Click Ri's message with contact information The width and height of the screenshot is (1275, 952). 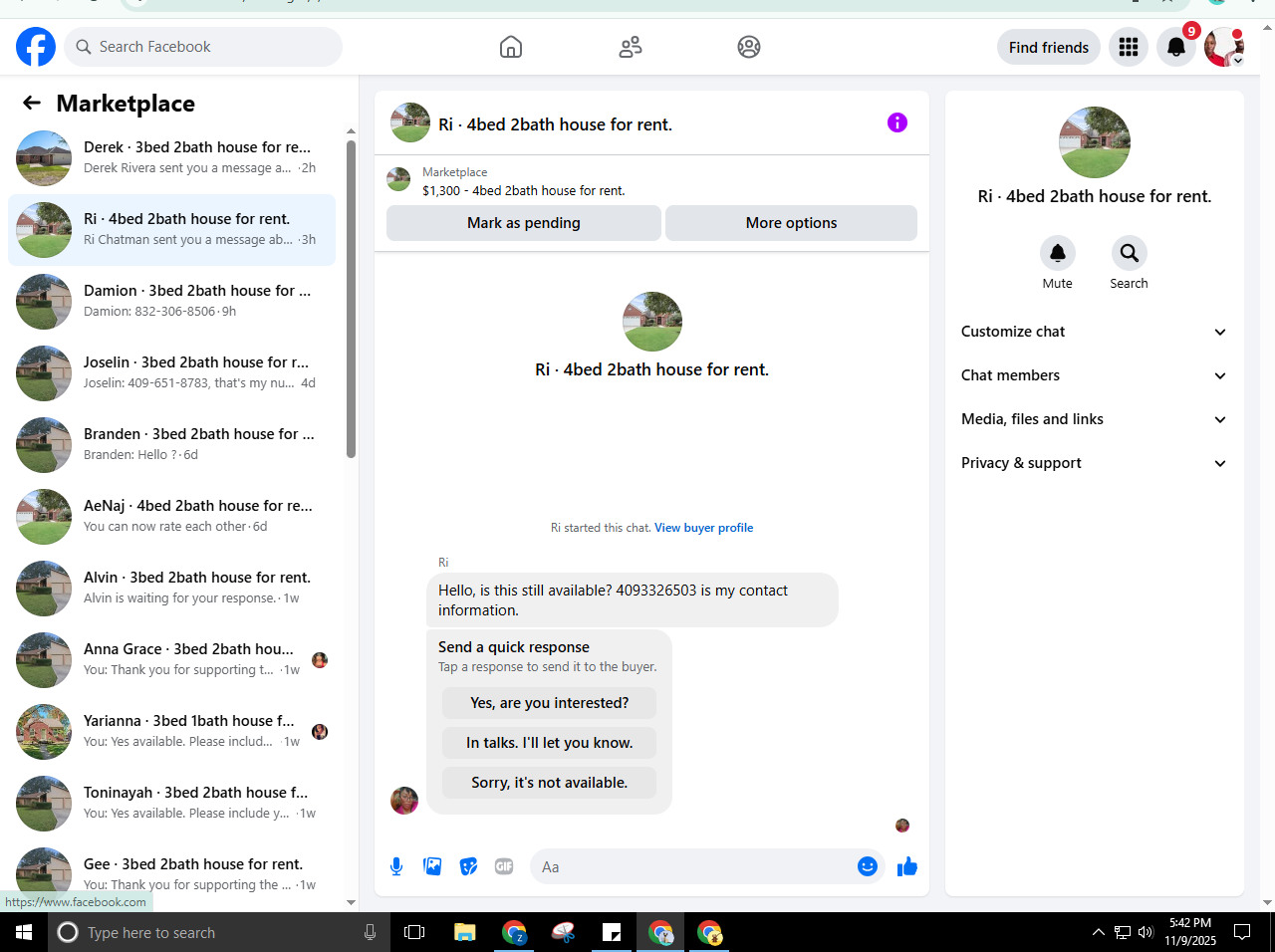(x=633, y=599)
